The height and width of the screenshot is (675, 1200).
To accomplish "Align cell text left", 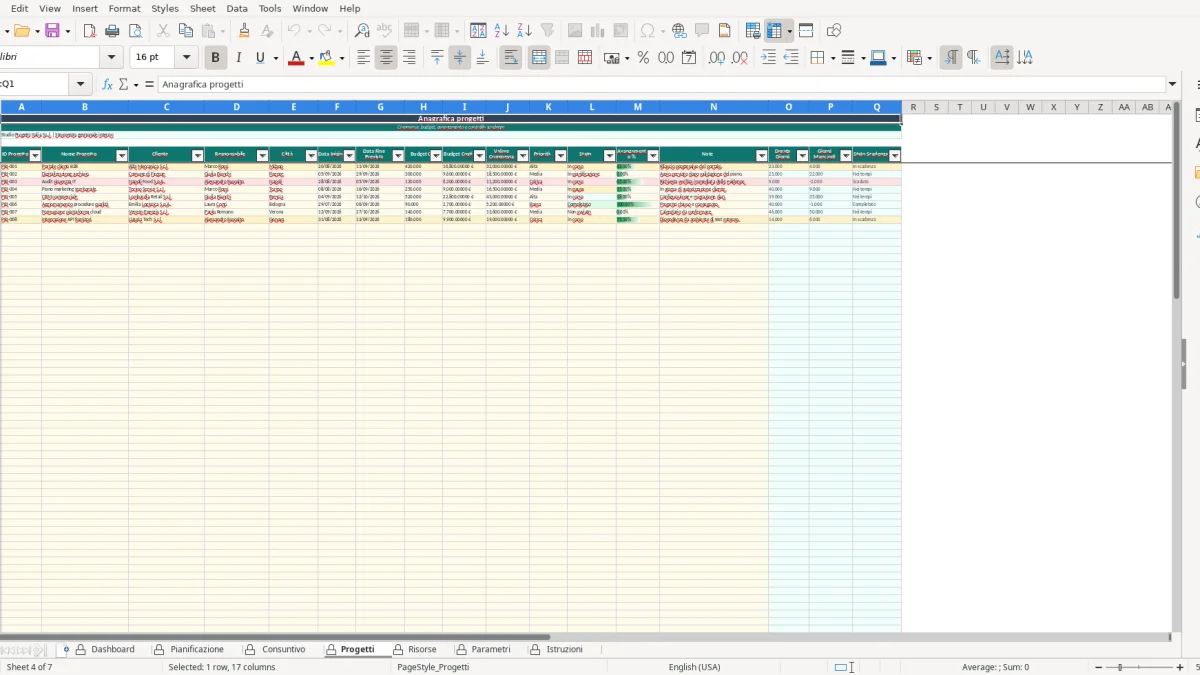I will [x=364, y=58].
